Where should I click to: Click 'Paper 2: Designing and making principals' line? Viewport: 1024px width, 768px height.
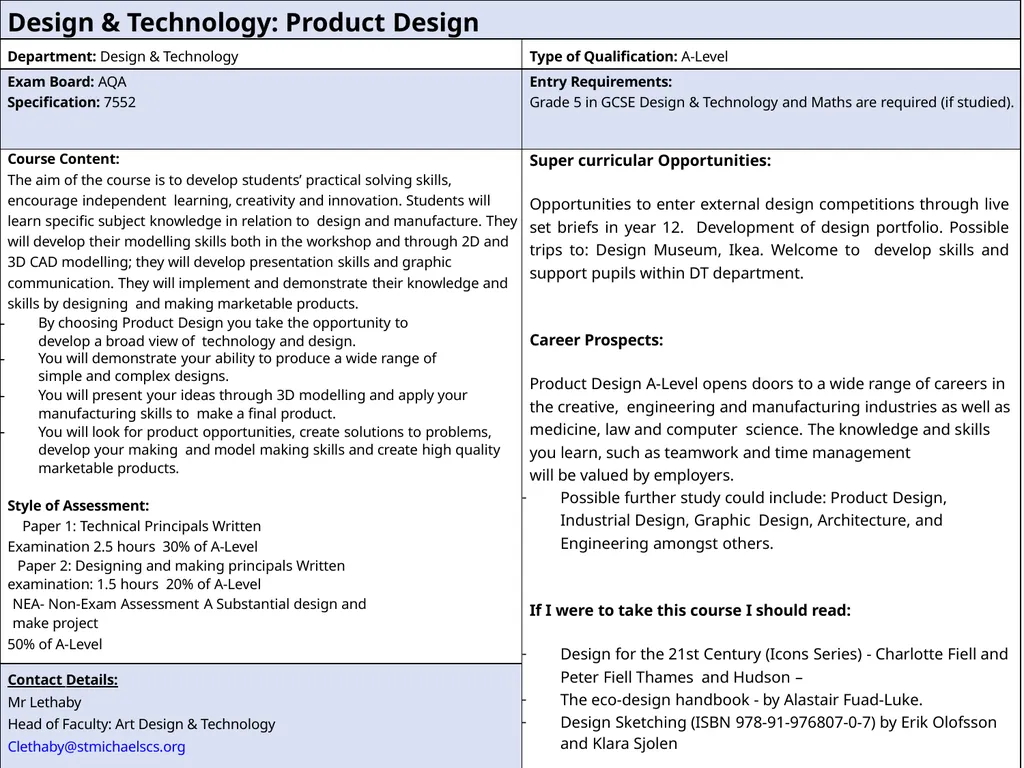tap(181, 566)
